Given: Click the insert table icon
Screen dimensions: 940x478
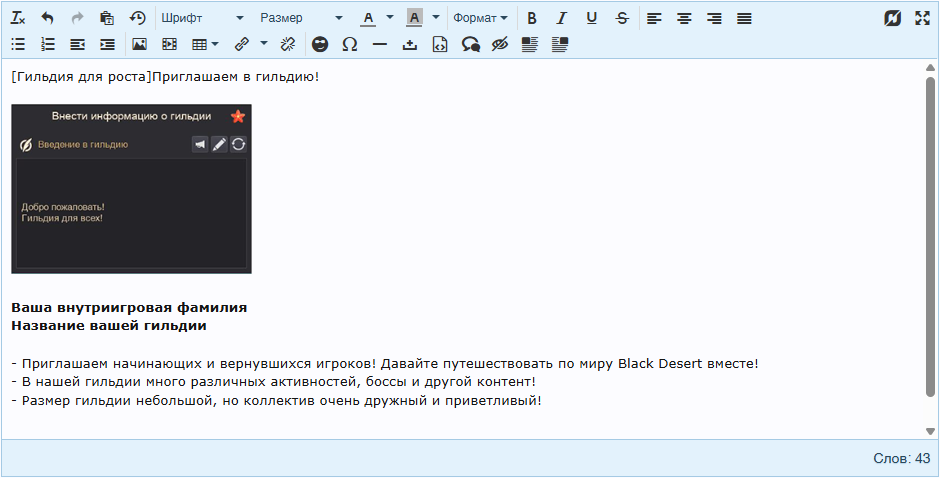Looking at the screenshot, I should [x=199, y=44].
